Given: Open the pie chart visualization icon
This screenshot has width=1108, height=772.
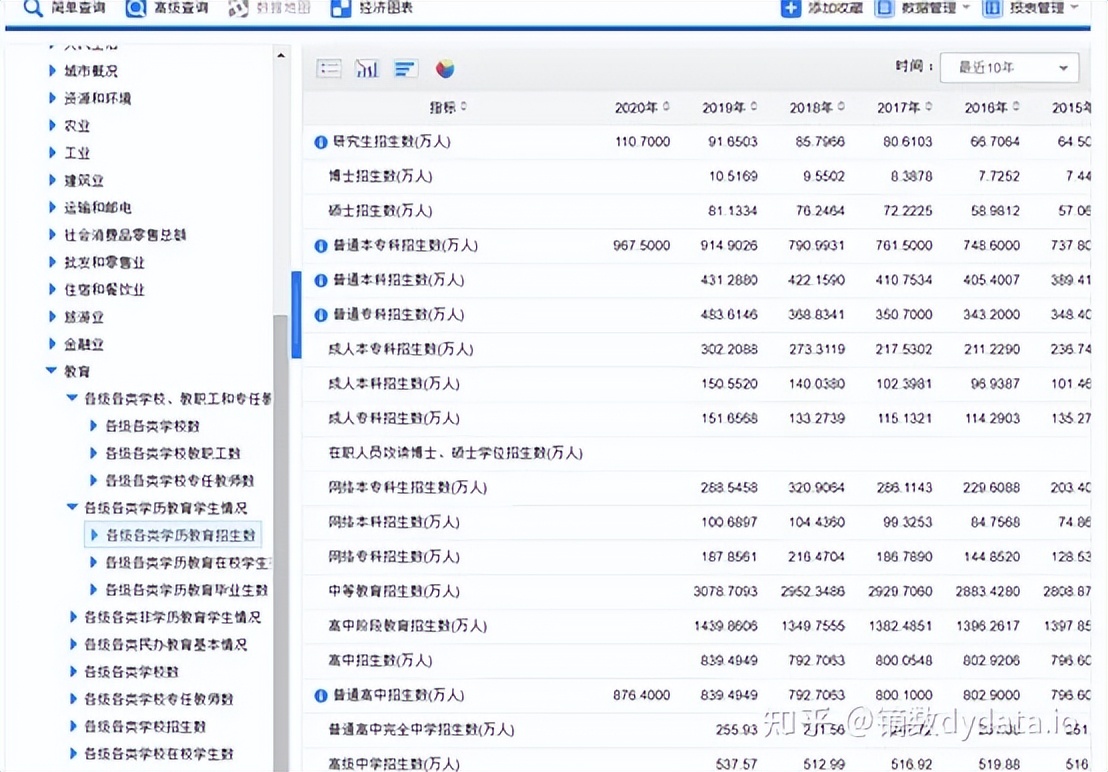Looking at the screenshot, I should [x=444, y=69].
